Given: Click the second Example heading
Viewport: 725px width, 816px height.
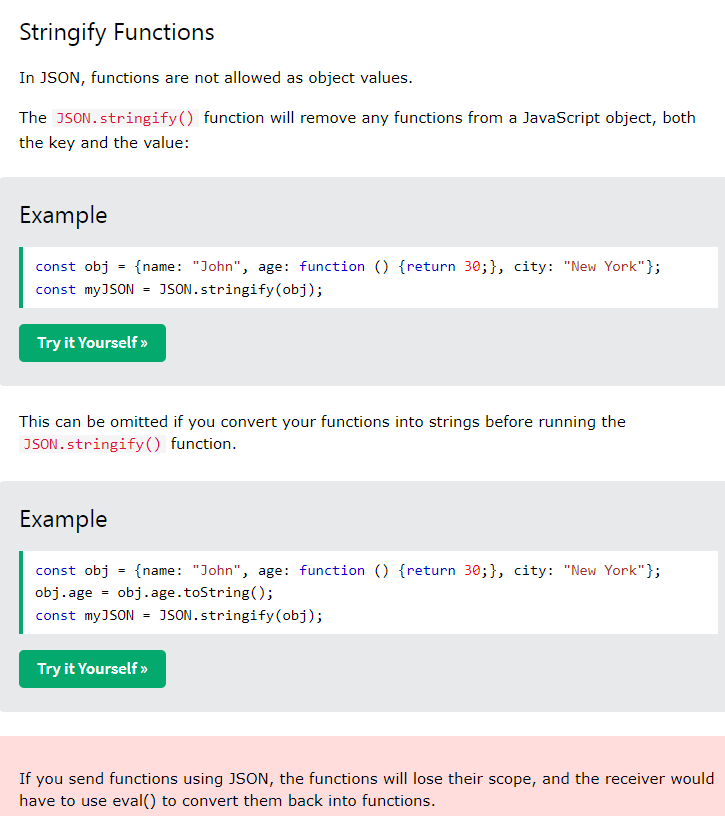Looking at the screenshot, I should point(63,519).
